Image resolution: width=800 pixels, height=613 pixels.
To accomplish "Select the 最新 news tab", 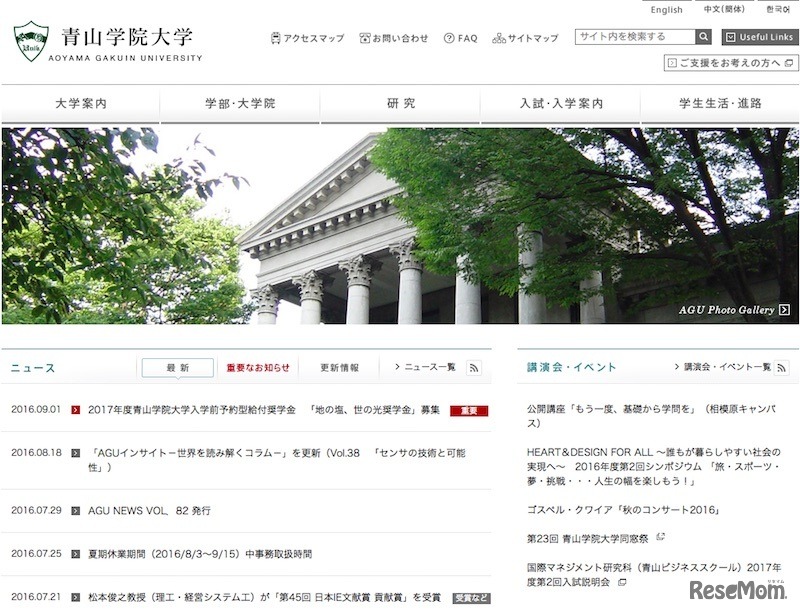I will click(x=178, y=368).
